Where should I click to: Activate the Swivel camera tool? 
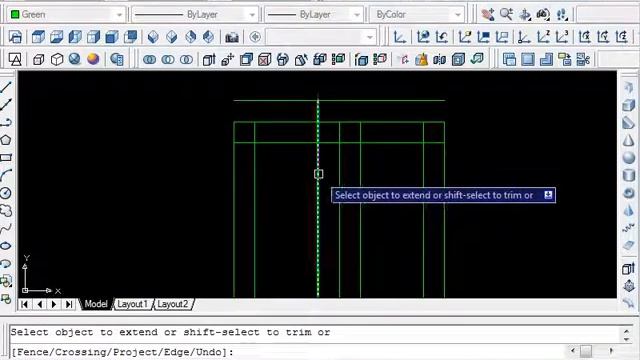click(543, 15)
